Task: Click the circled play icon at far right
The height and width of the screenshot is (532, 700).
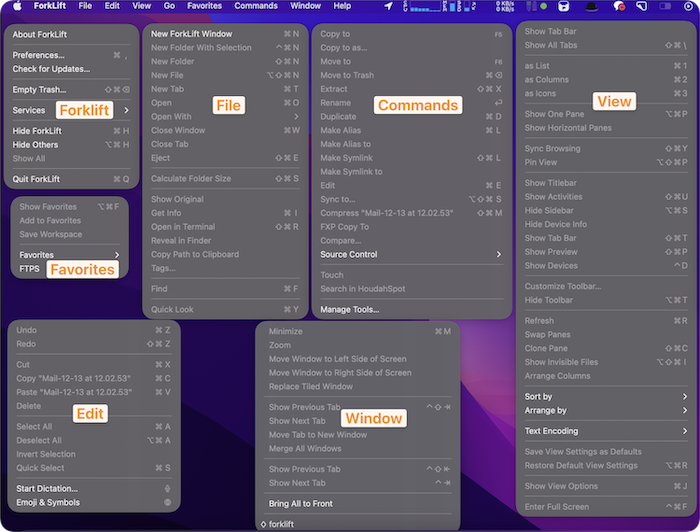Action: [x=688, y=6]
